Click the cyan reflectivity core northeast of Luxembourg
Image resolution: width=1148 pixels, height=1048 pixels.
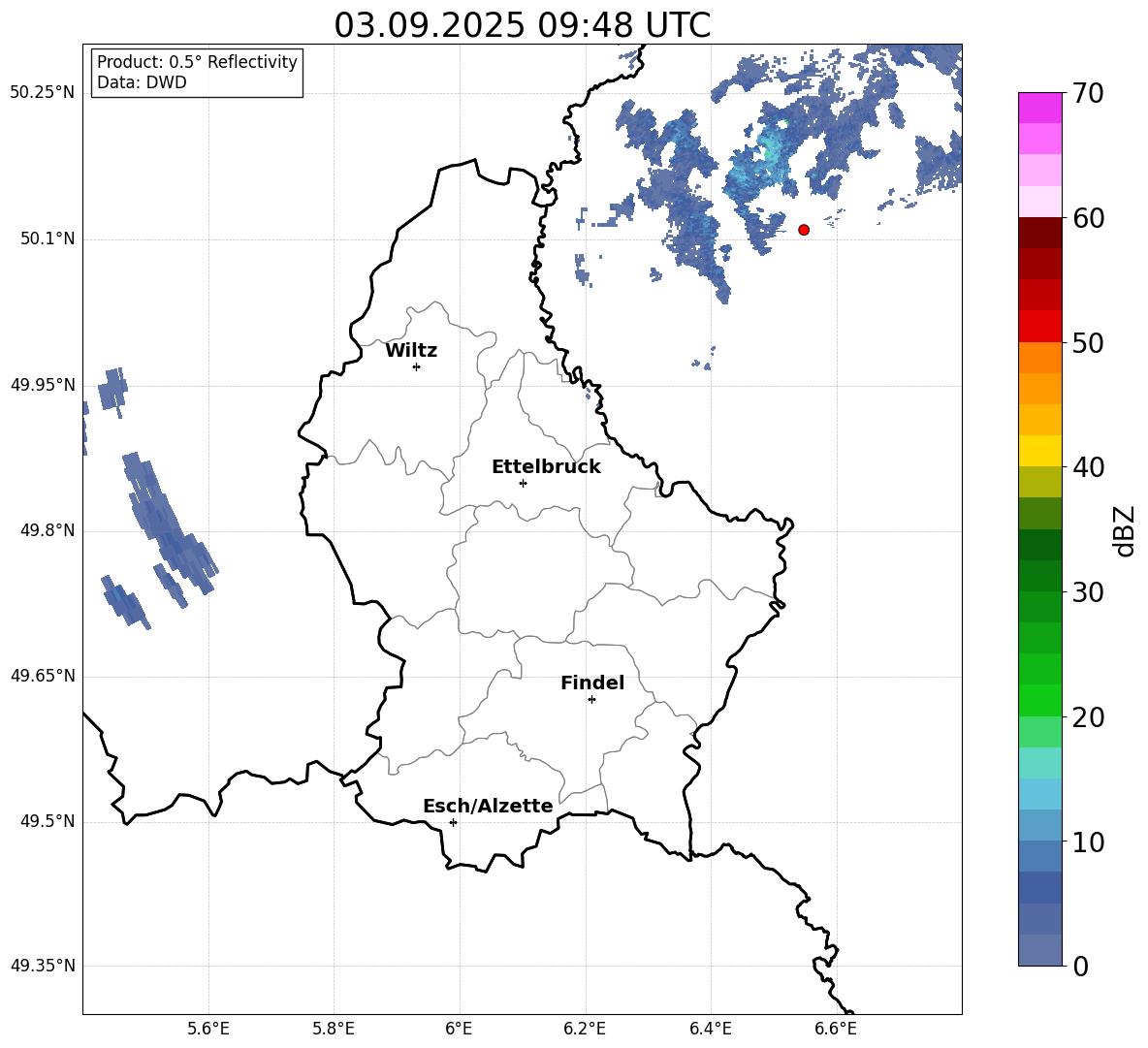tap(769, 152)
